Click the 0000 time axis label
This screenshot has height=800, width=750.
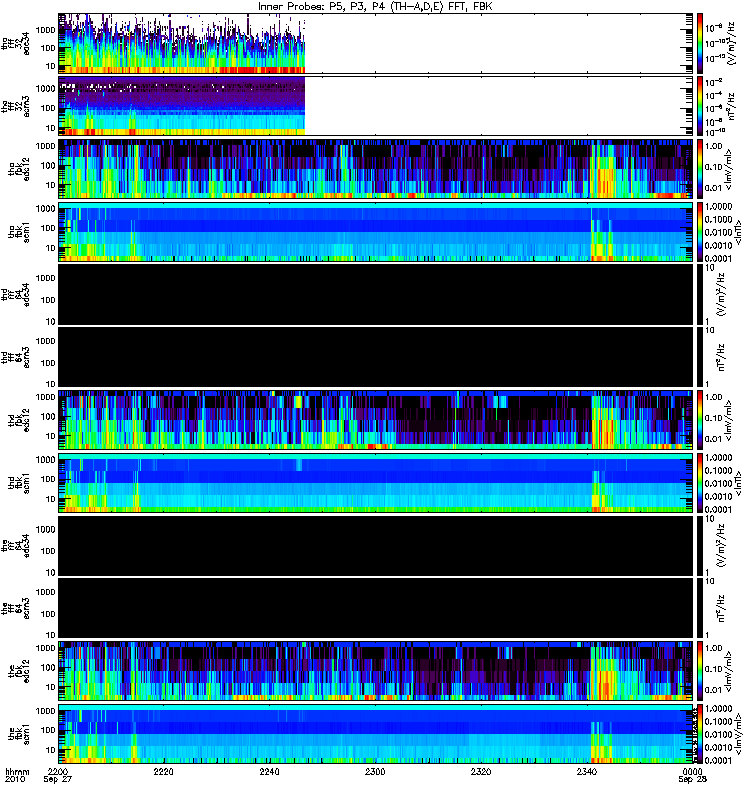point(692,771)
